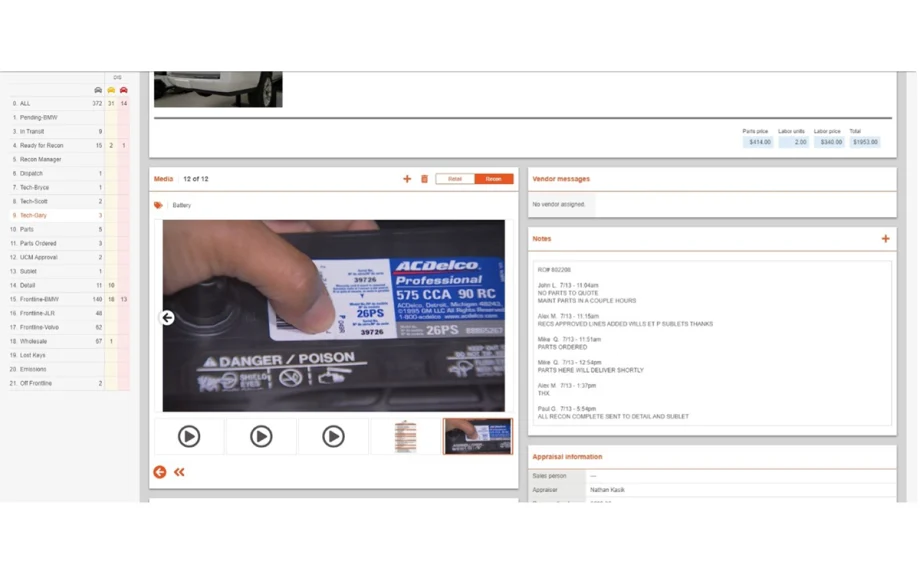Play the third video thumbnail
The image size is (920, 575).
333,437
